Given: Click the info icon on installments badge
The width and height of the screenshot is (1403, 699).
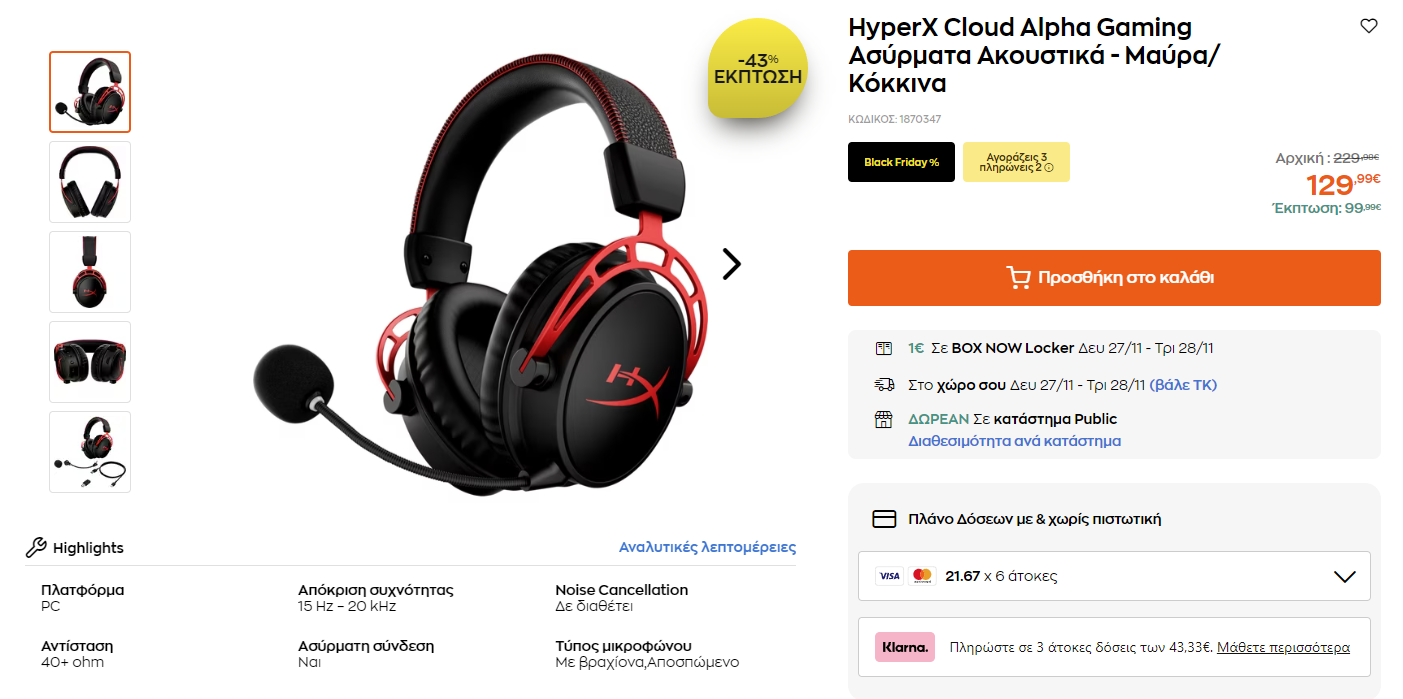Looking at the screenshot, I should coord(1049,168).
